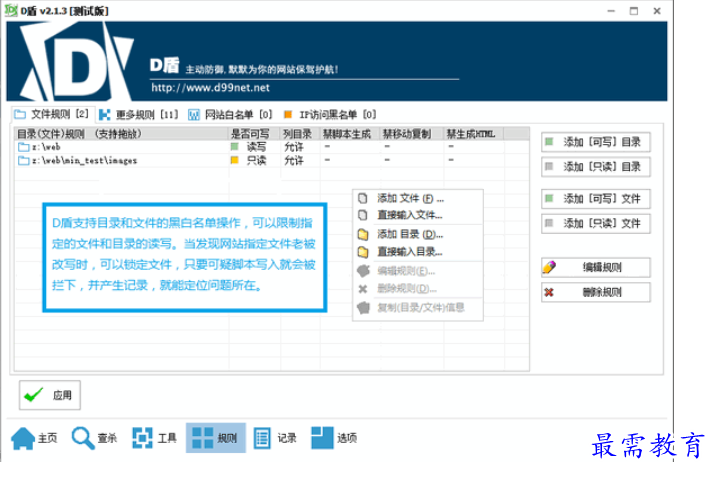
Task: Click 允许 cell in z:\web row
Action: point(294,147)
